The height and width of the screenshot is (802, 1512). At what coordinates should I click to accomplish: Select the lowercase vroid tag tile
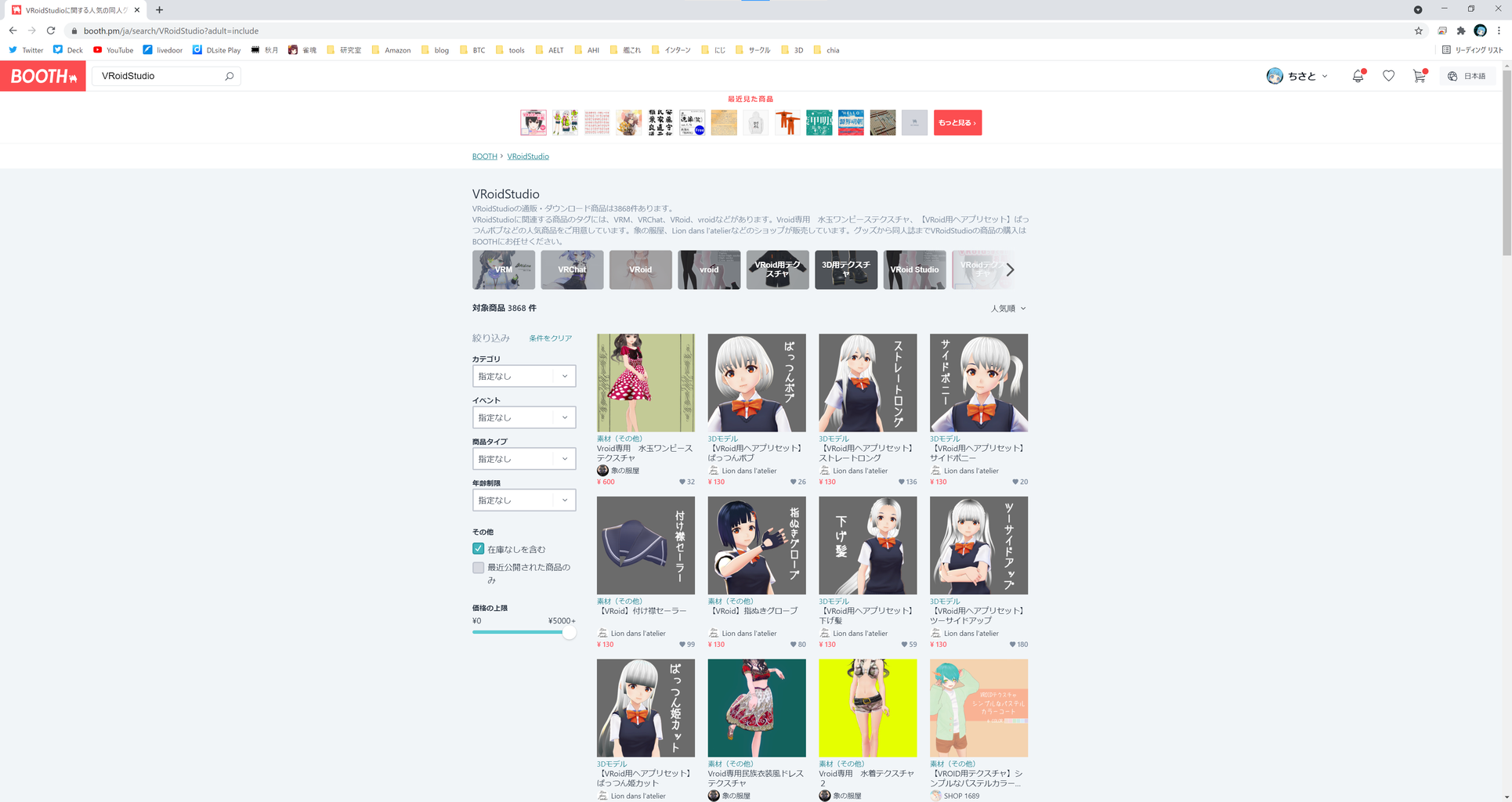(709, 269)
